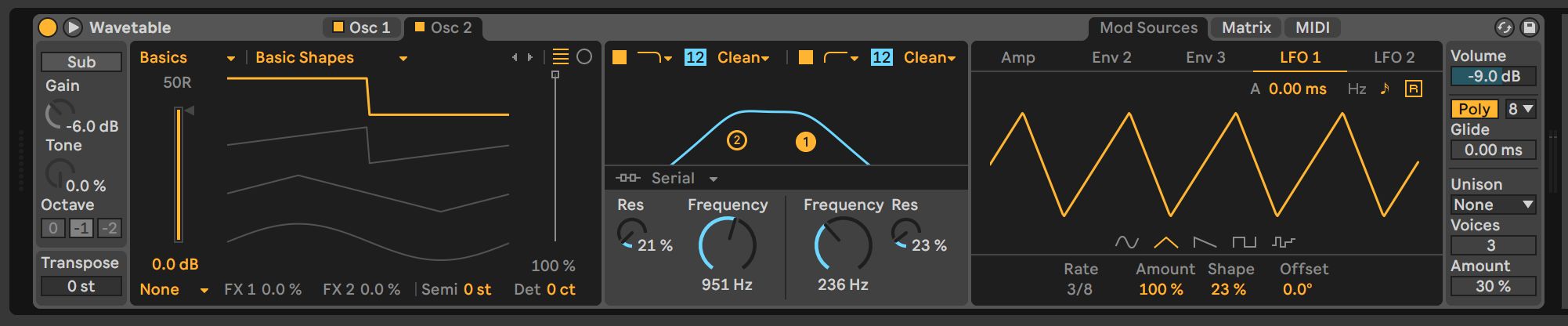
Task: Open the Mod Sources tab
Action: pos(1148,27)
